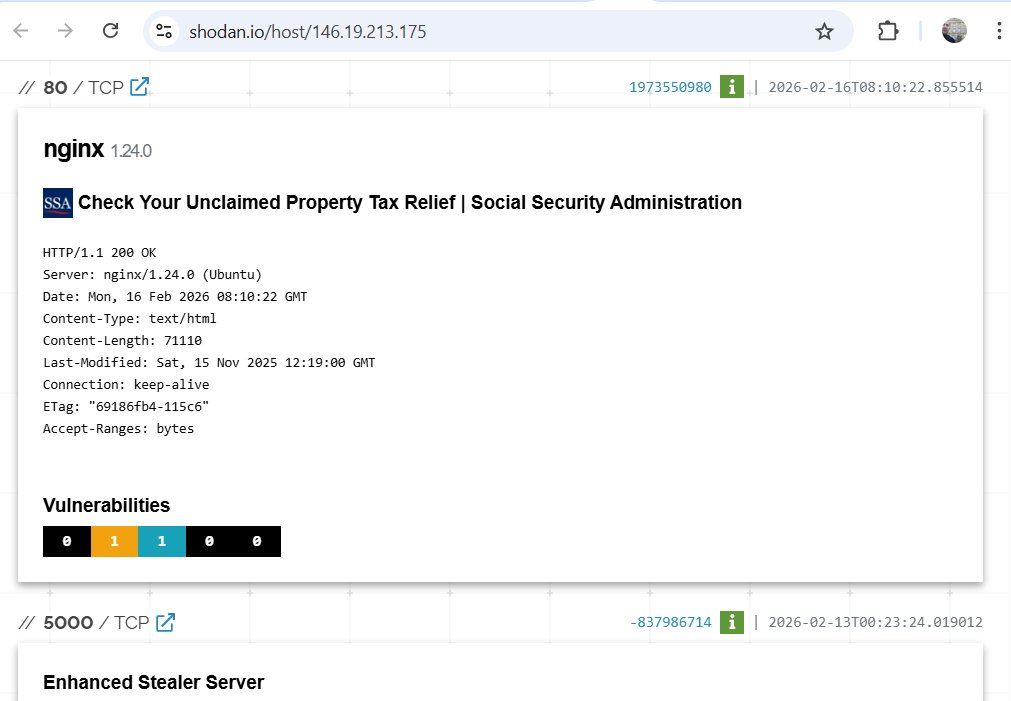
Task: Click the ETag "69186fb4-115c6" line
Action: click(126, 406)
